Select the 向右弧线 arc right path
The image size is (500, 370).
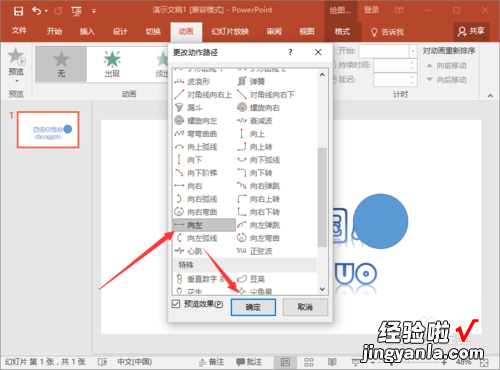tap(196, 199)
